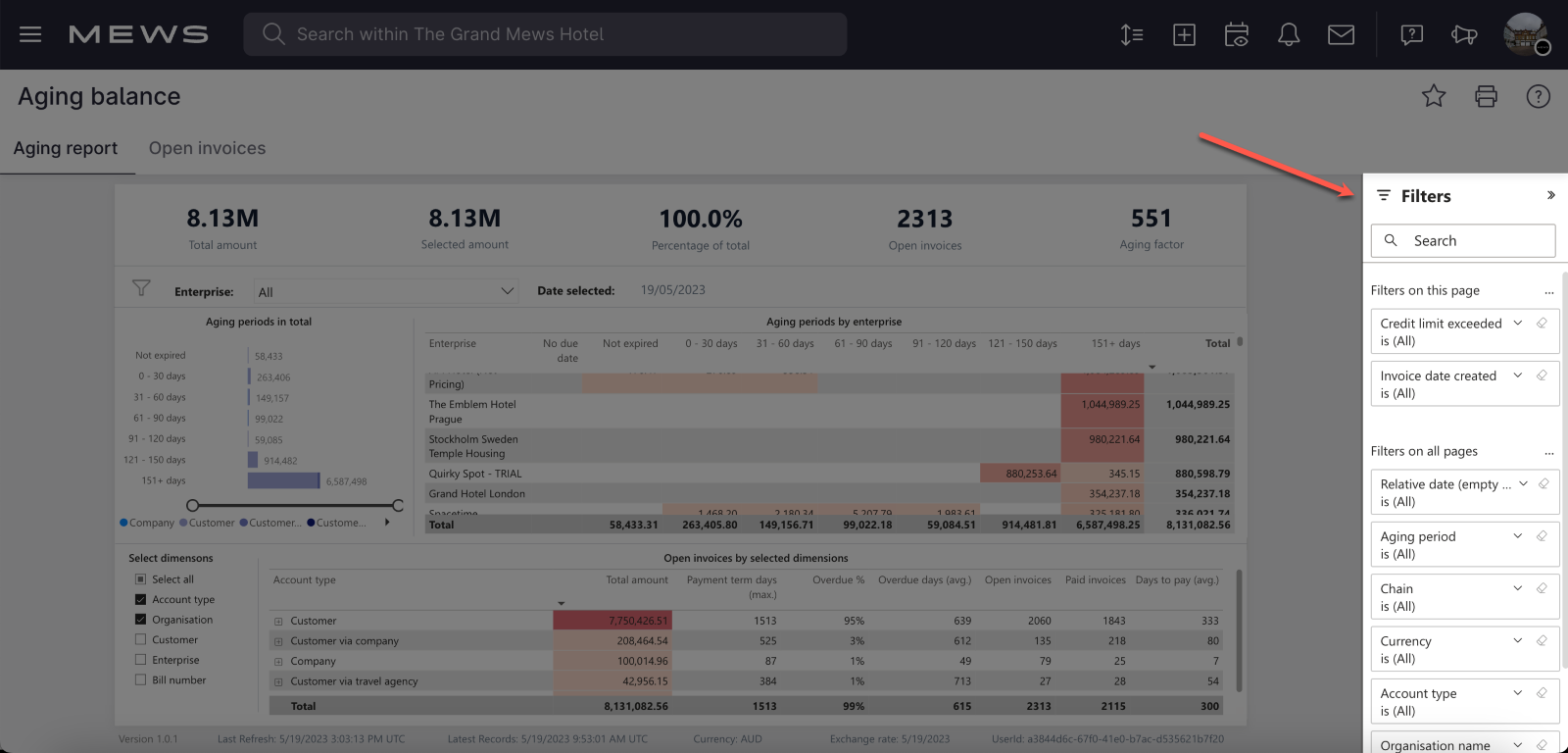Open the Enterprise dropdown set to All
The height and width of the screenshot is (753, 1568).
point(385,291)
